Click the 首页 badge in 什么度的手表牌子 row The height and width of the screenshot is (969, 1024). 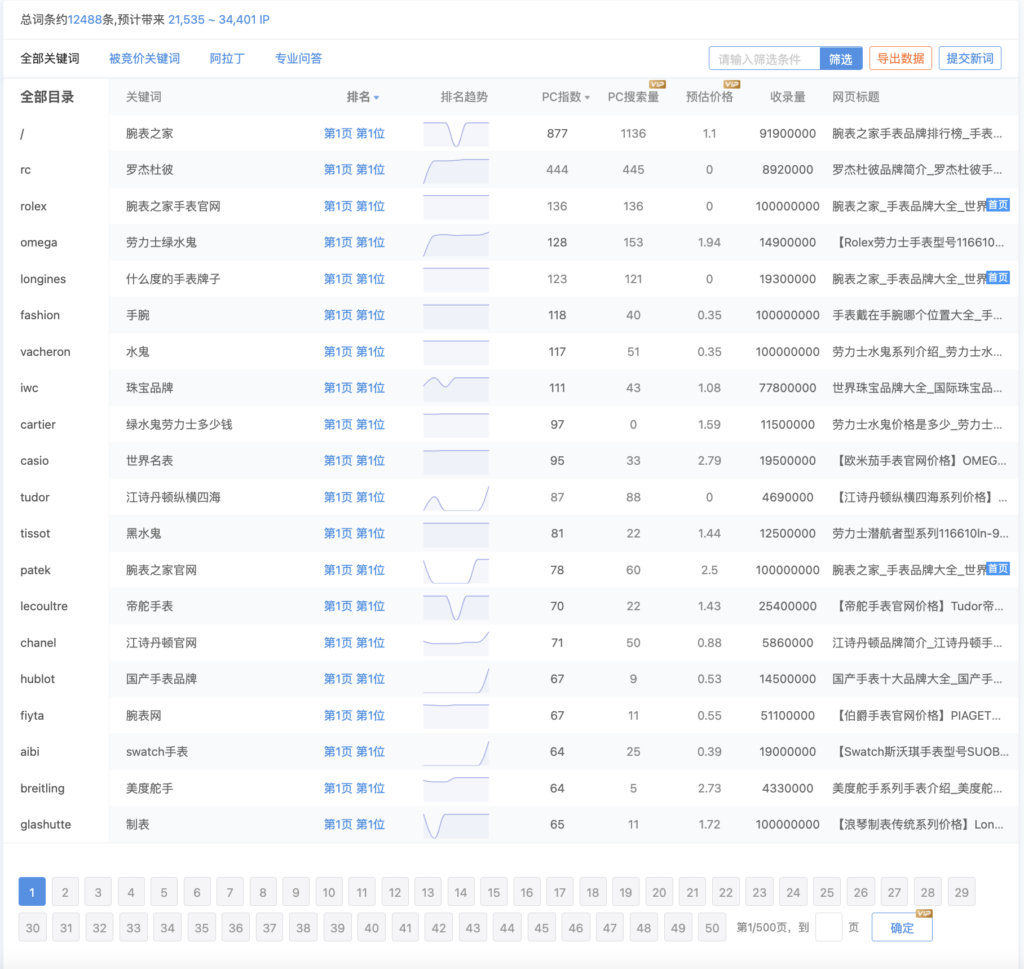[997, 278]
